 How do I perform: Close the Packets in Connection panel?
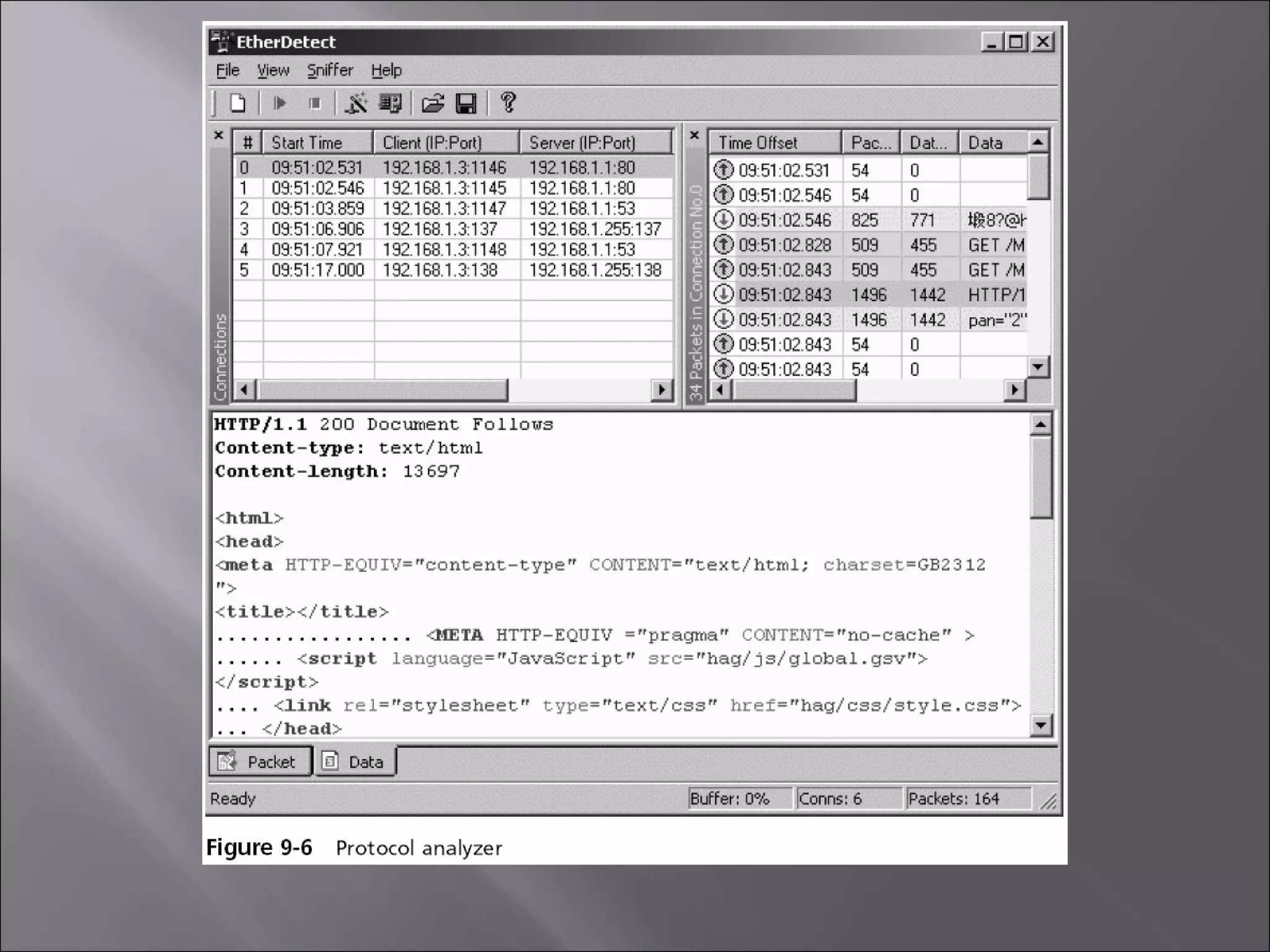click(x=695, y=135)
